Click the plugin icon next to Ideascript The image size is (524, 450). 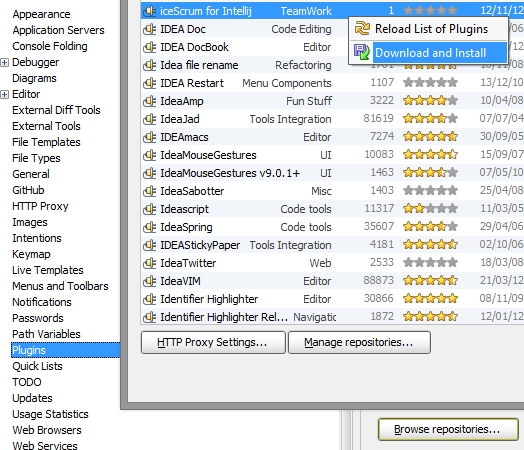149,209
